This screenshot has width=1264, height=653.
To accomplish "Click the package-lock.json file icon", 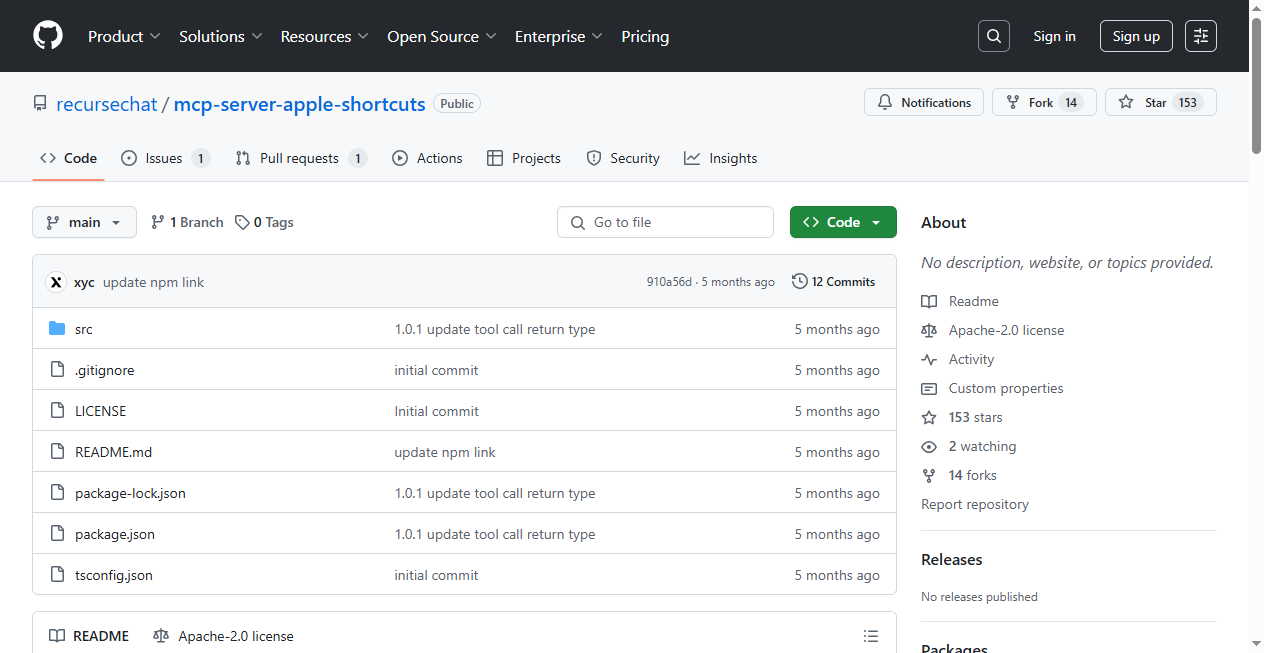I will click(x=57, y=493).
